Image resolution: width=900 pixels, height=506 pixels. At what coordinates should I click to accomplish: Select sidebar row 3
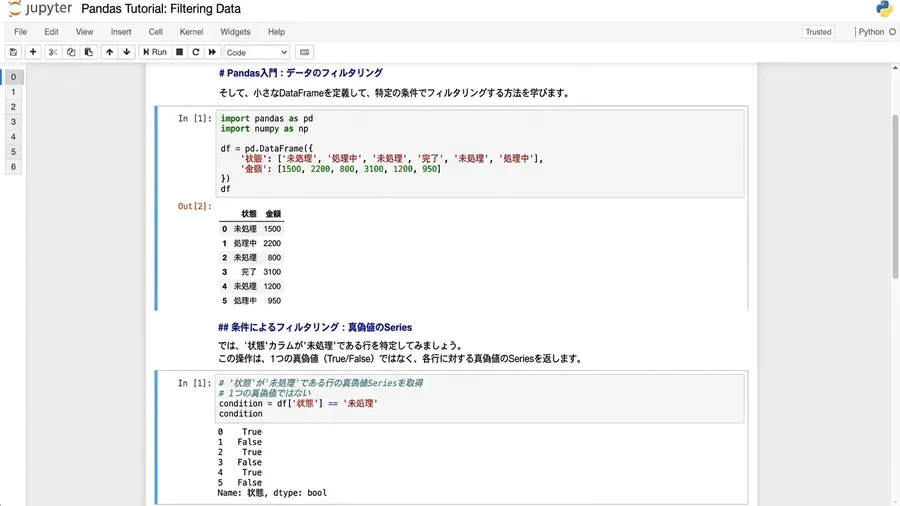point(13,122)
